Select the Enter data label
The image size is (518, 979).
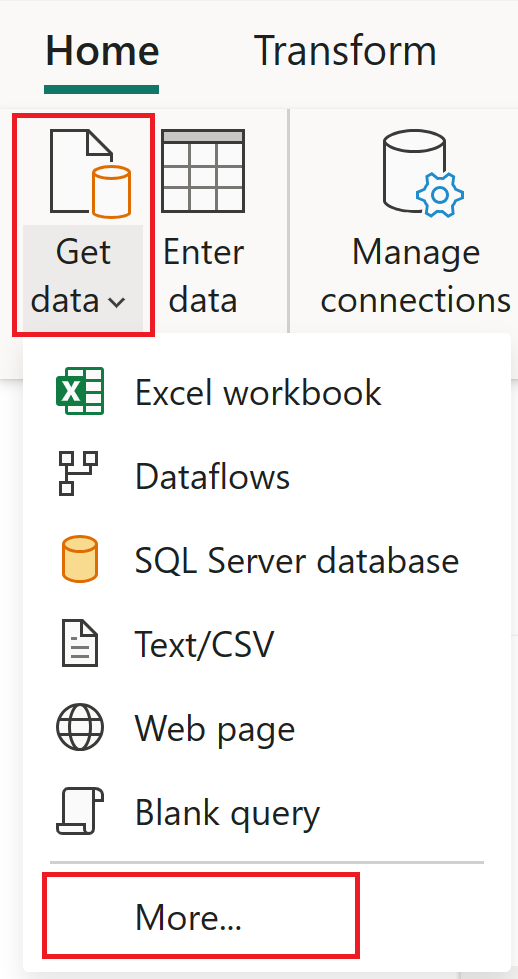click(x=203, y=276)
